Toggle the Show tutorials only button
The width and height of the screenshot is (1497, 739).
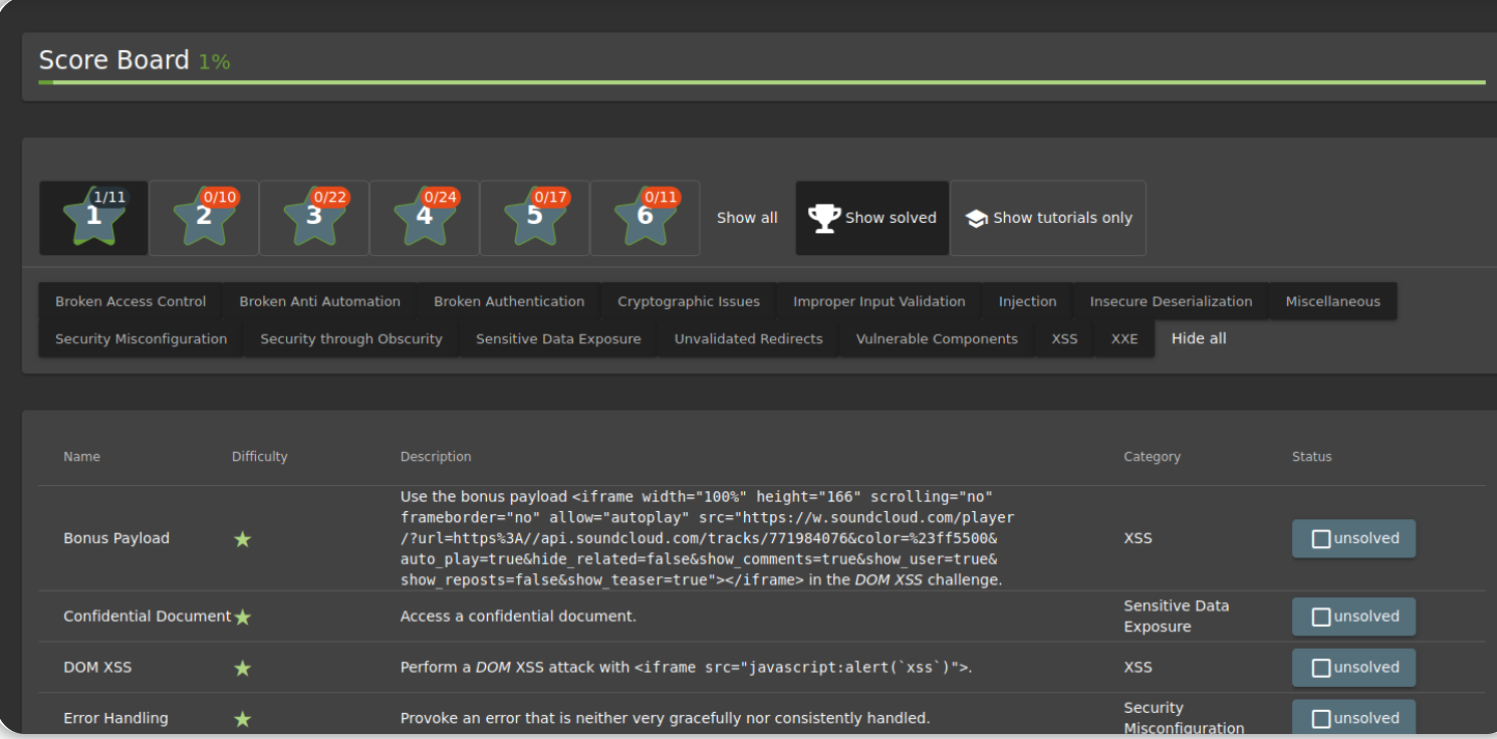click(x=1048, y=218)
